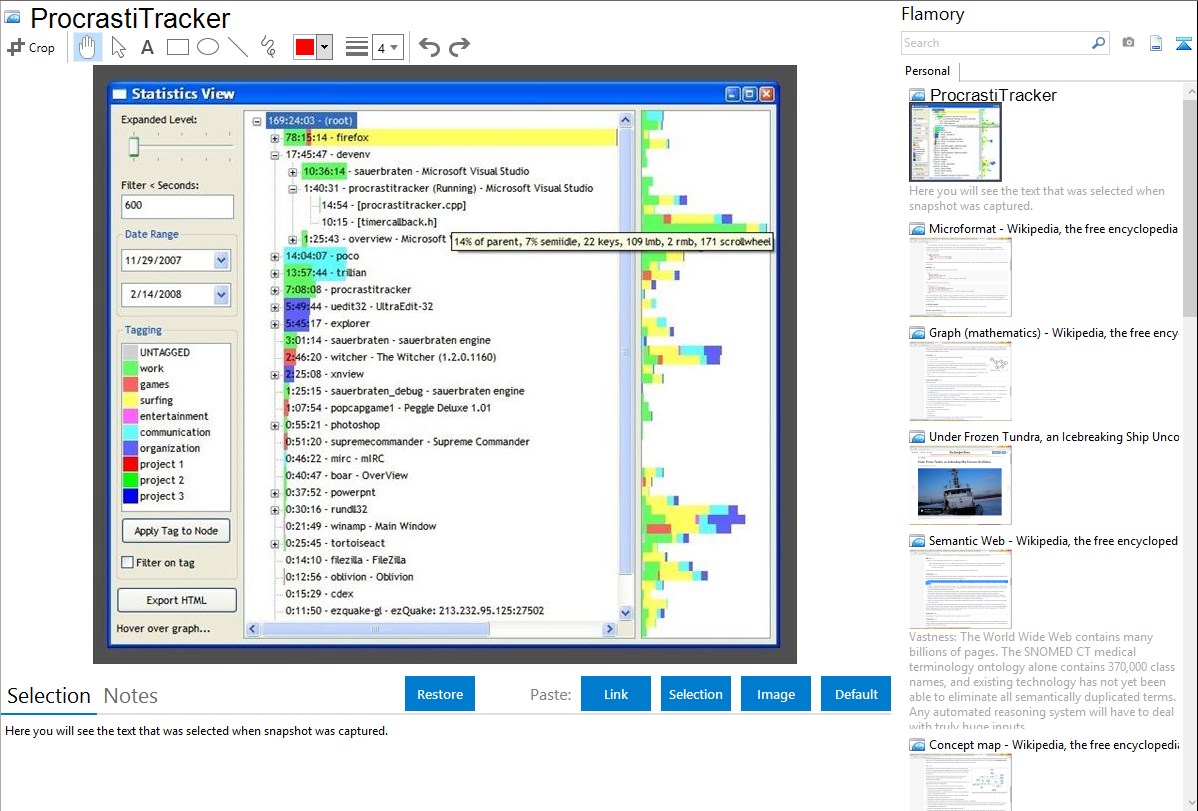Image resolution: width=1198 pixels, height=811 pixels.
Task: Open Semantic Web snapshot thumbnail
Action: (960, 589)
